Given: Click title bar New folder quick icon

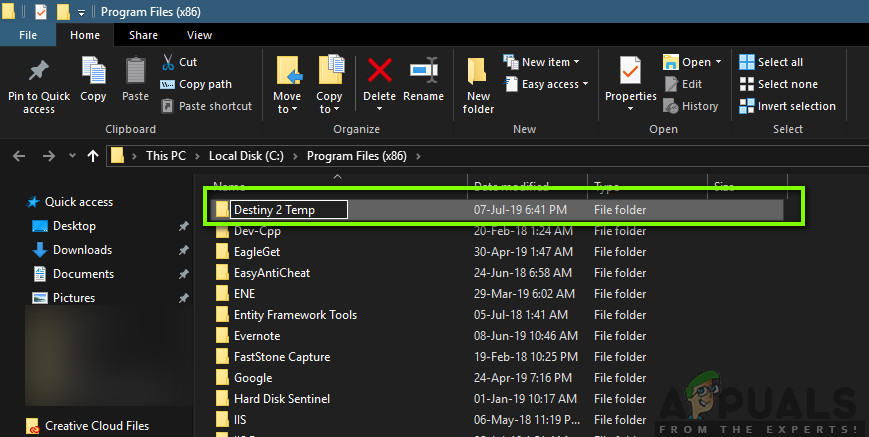Looking at the screenshot, I should pos(63,12).
